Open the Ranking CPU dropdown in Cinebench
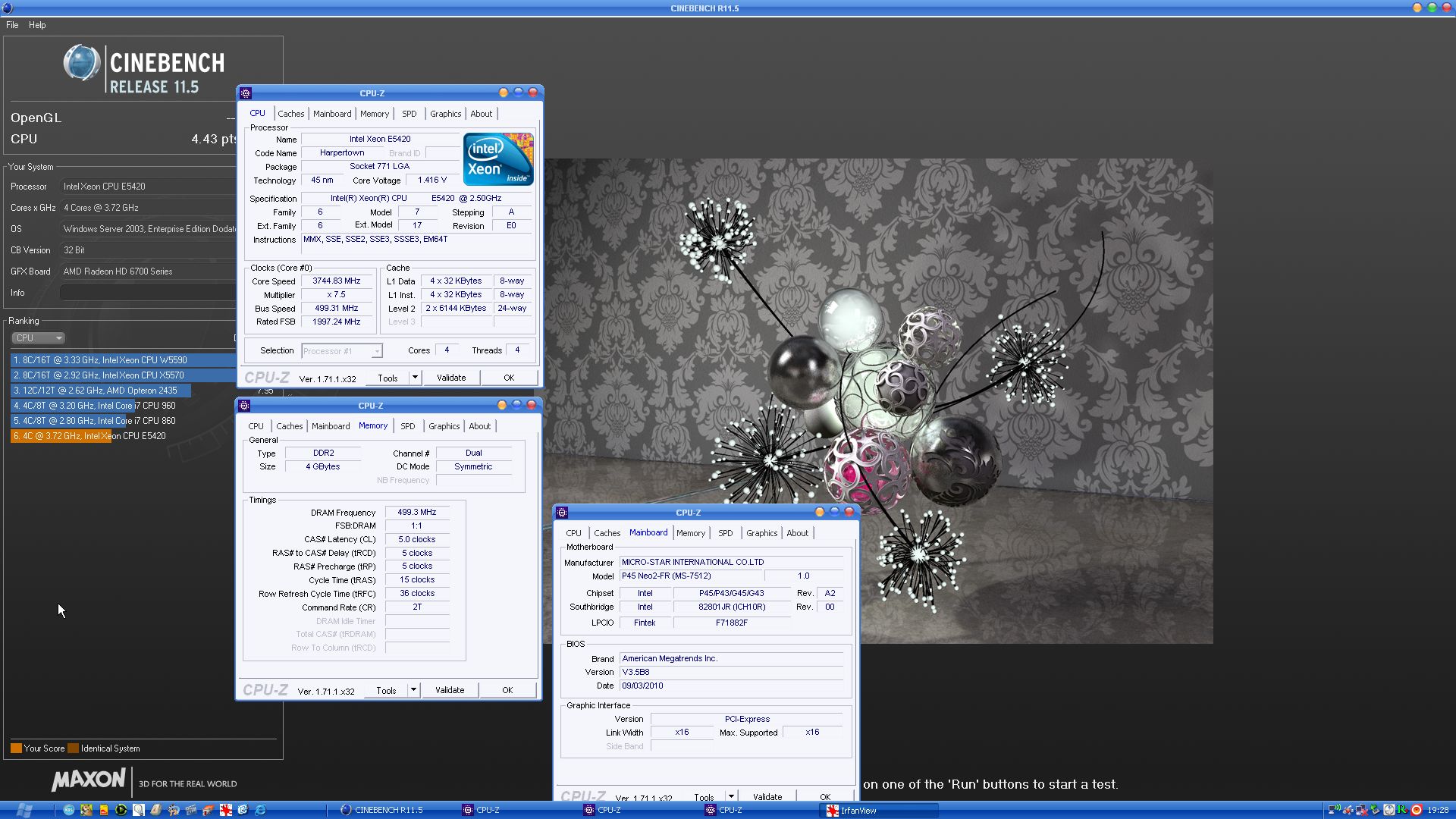 [38, 338]
